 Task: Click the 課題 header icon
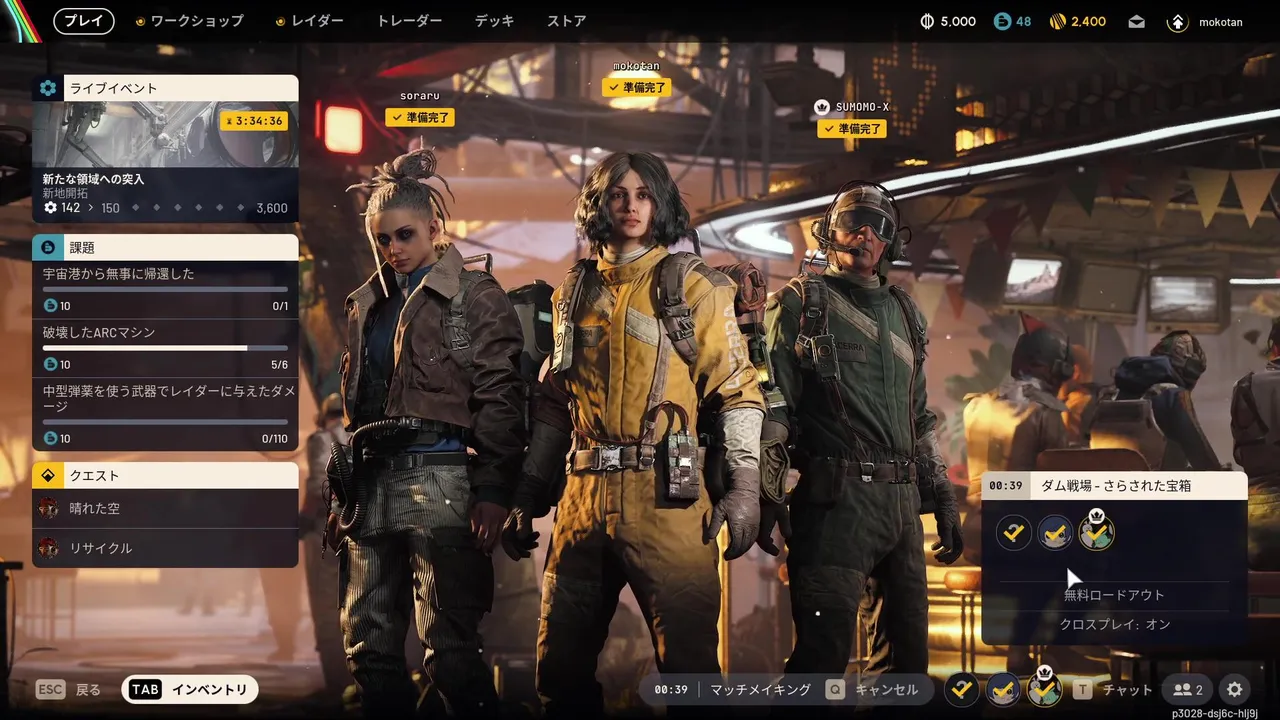click(47, 247)
